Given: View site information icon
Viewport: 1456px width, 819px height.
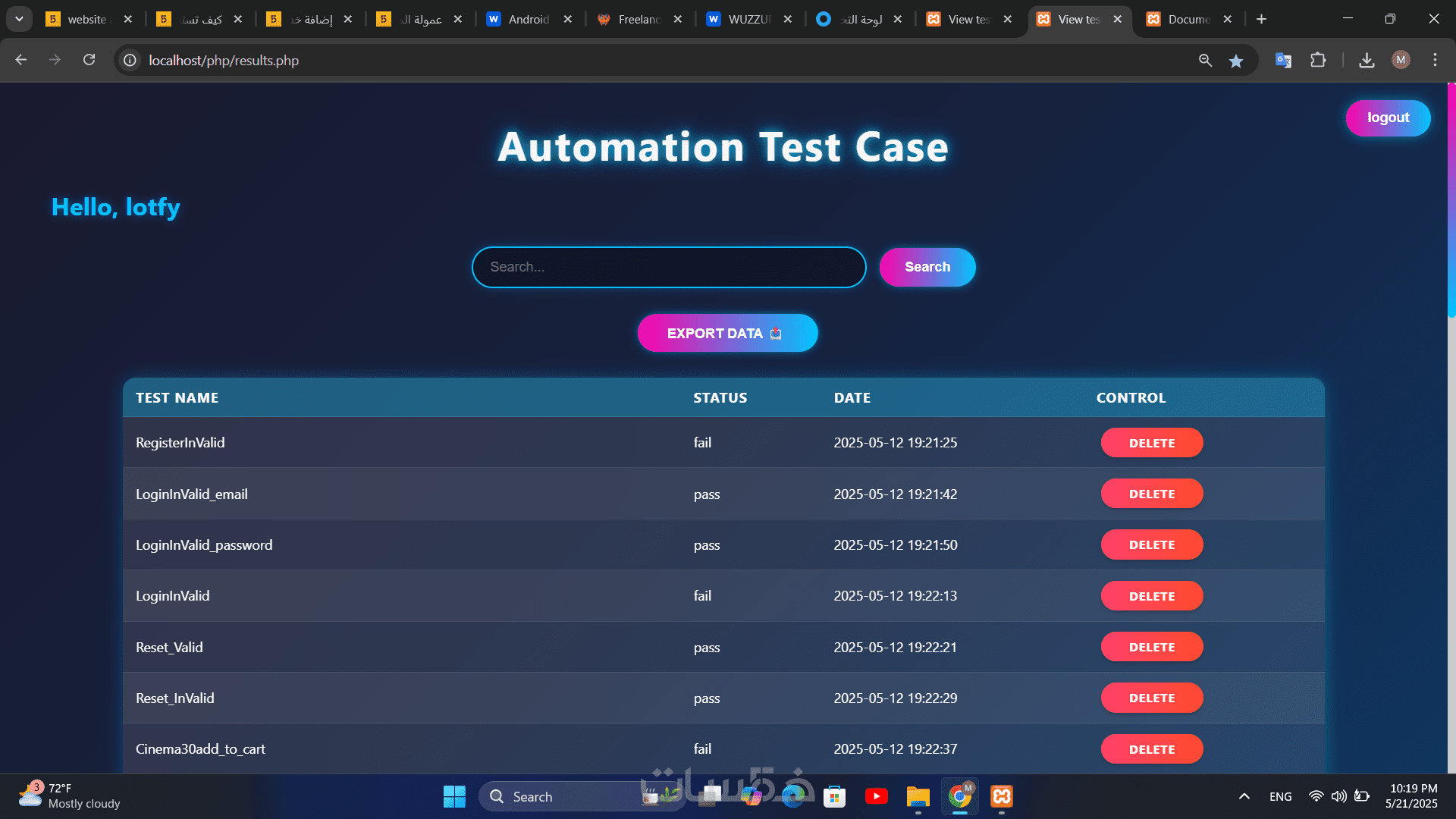Looking at the screenshot, I should pos(130,60).
